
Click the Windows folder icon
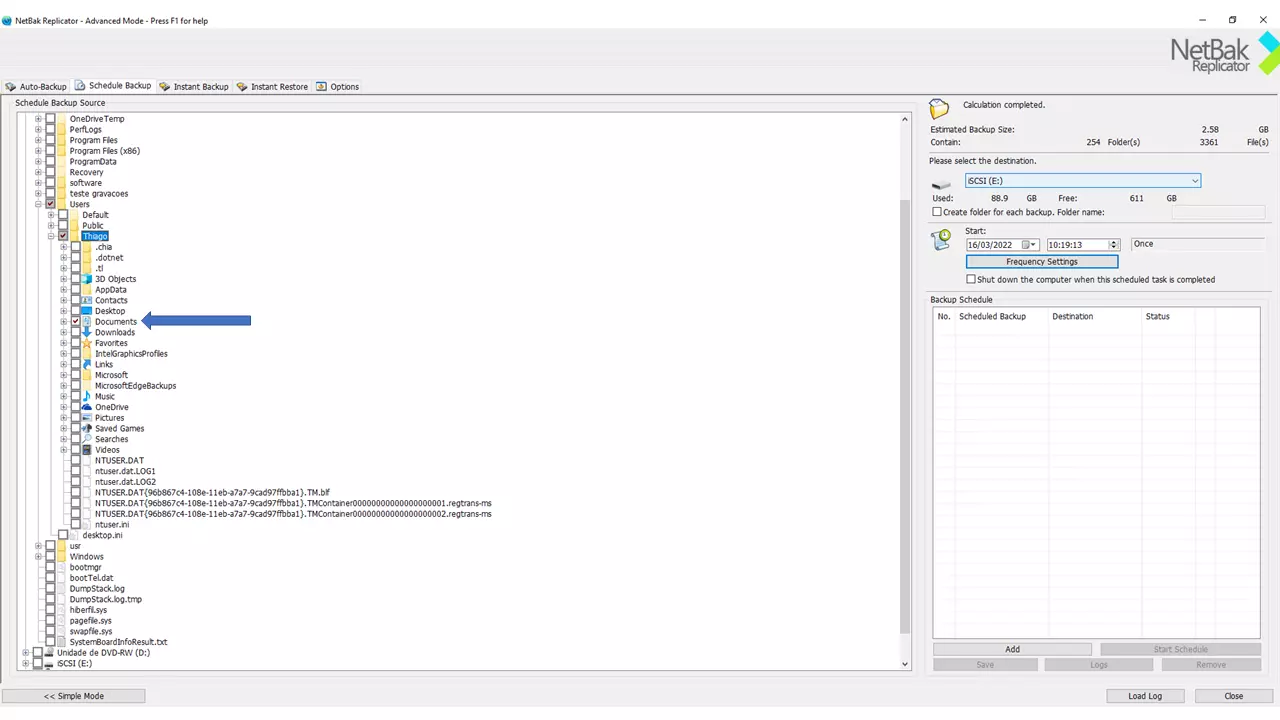[x=62, y=557]
